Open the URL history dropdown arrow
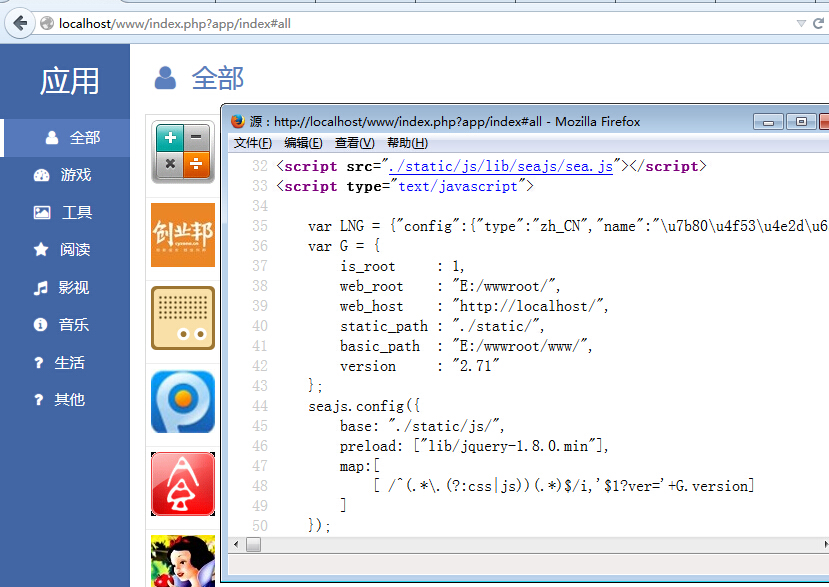The image size is (829, 587). 801,23
